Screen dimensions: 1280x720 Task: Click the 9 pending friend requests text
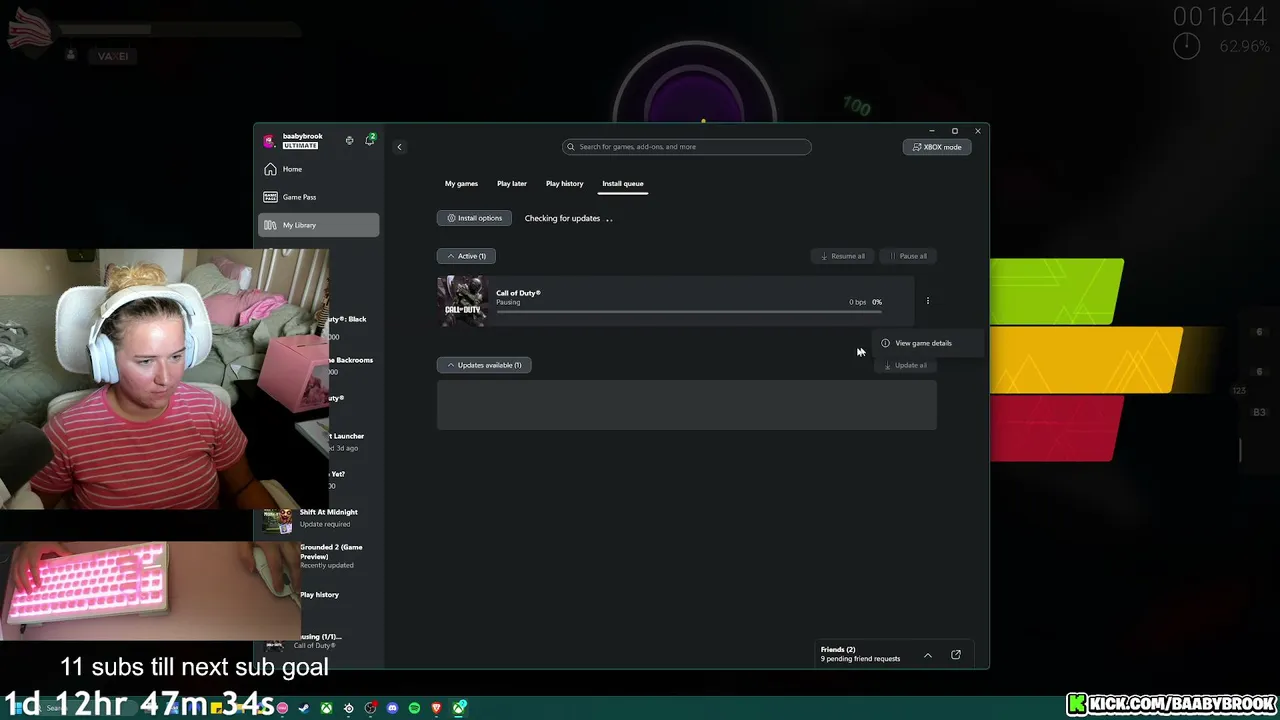[861, 659]
